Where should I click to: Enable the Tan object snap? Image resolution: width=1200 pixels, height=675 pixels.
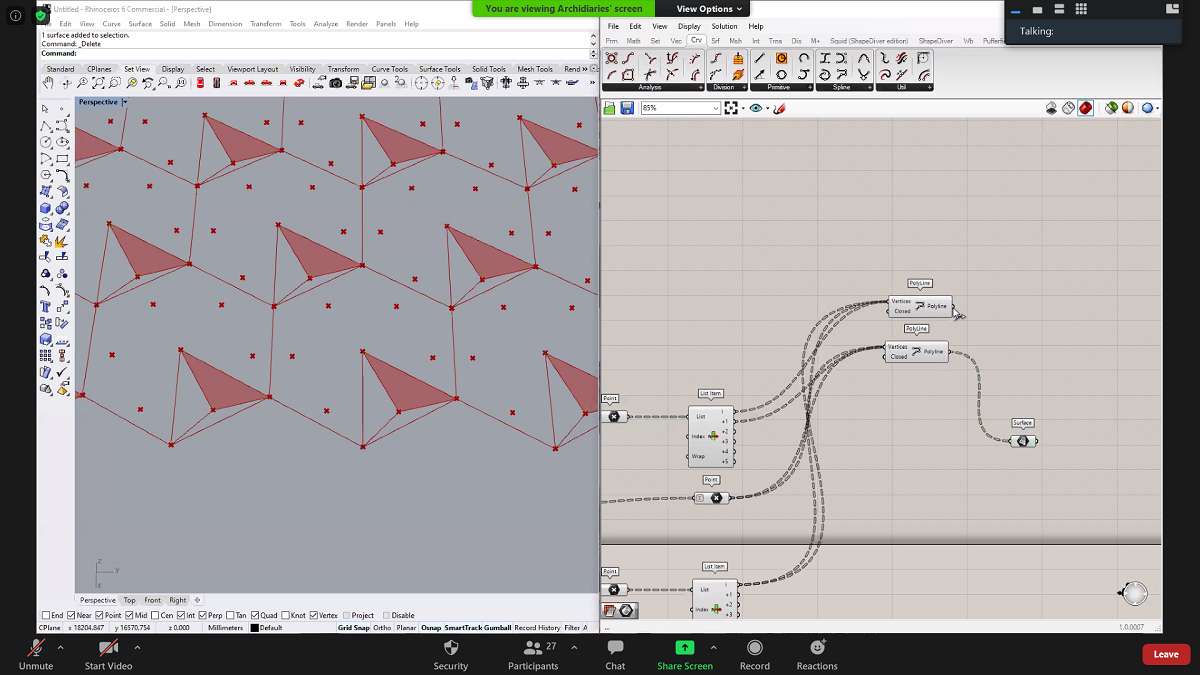pos(229,615)
